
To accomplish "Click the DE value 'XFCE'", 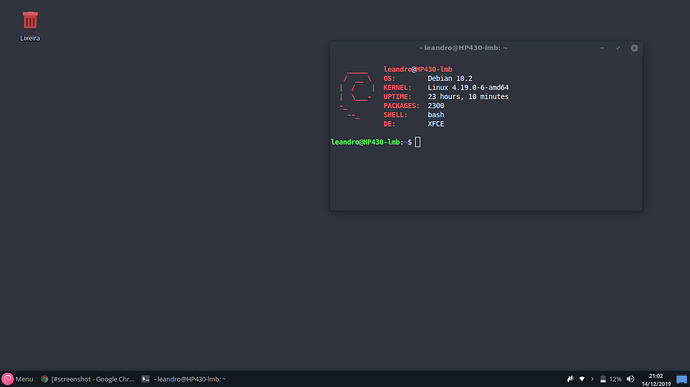I will (436, 124).
